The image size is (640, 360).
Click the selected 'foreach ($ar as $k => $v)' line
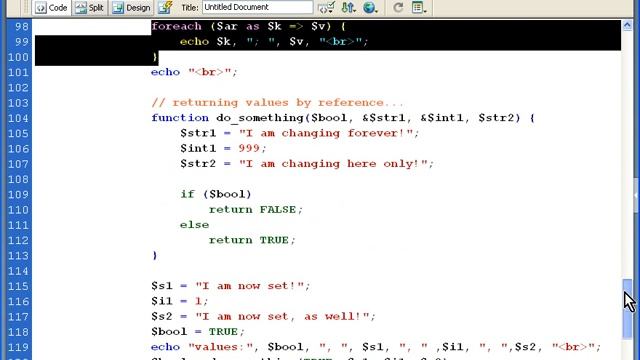click(x=249, y=27)
